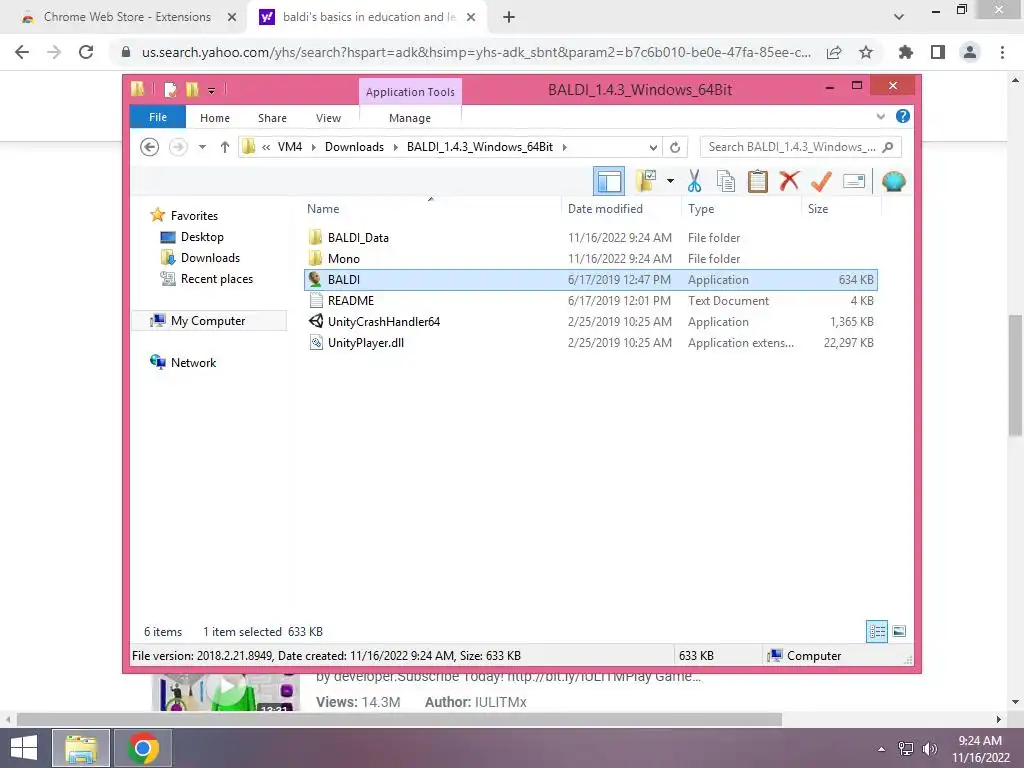Click the Classic Shell settings icon
The image size is (1024, 768).
pos(893,181)
